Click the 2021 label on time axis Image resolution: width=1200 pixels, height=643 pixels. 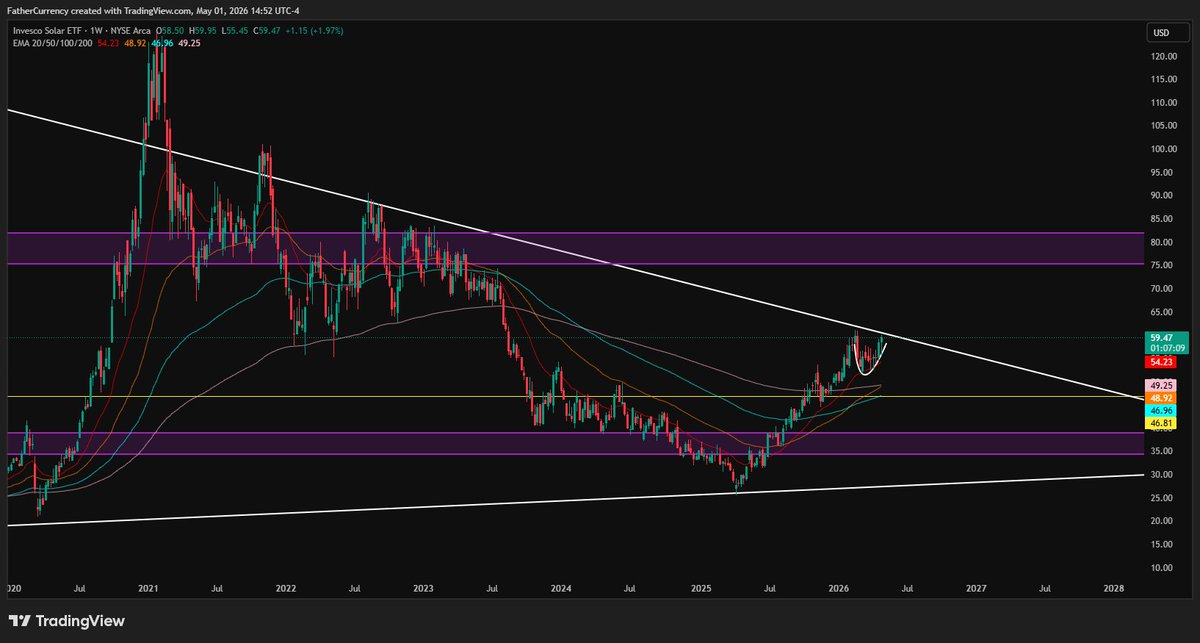pos(148,590)
